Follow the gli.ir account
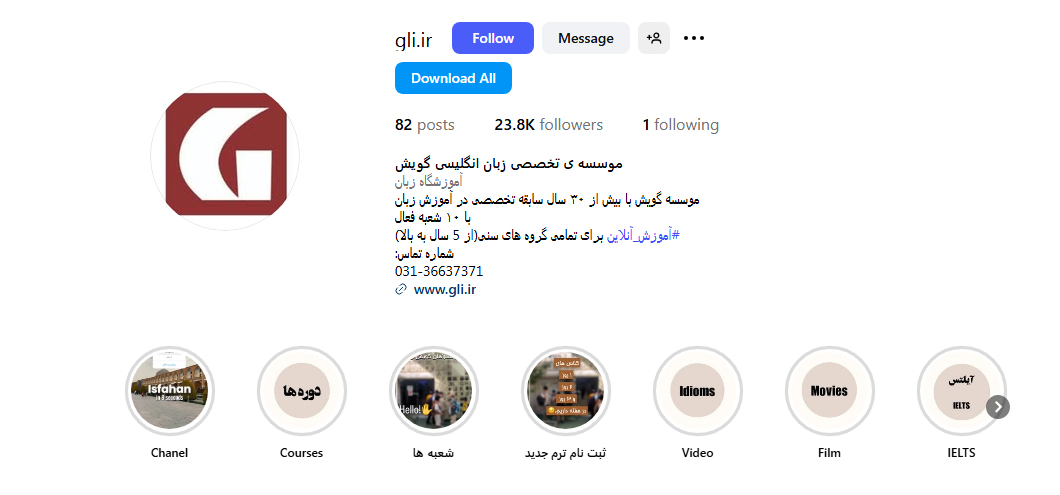The height and width of the screenshot is (495, 1060). click(493, 38)
